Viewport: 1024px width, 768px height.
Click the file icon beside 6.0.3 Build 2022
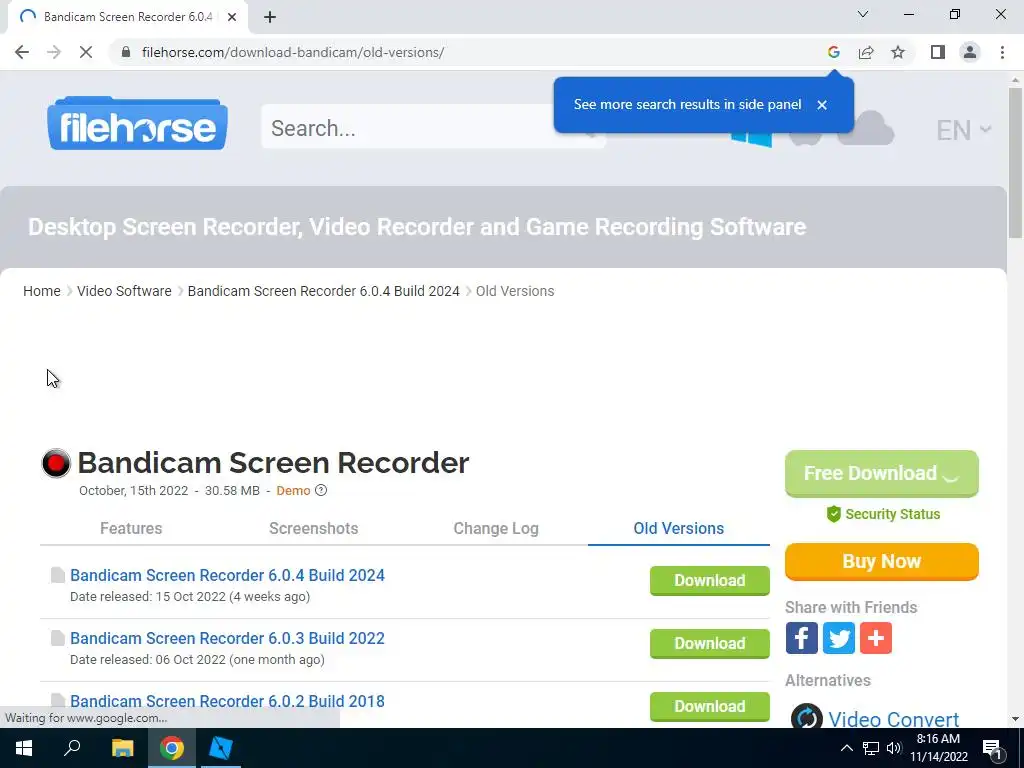point(58,637)
